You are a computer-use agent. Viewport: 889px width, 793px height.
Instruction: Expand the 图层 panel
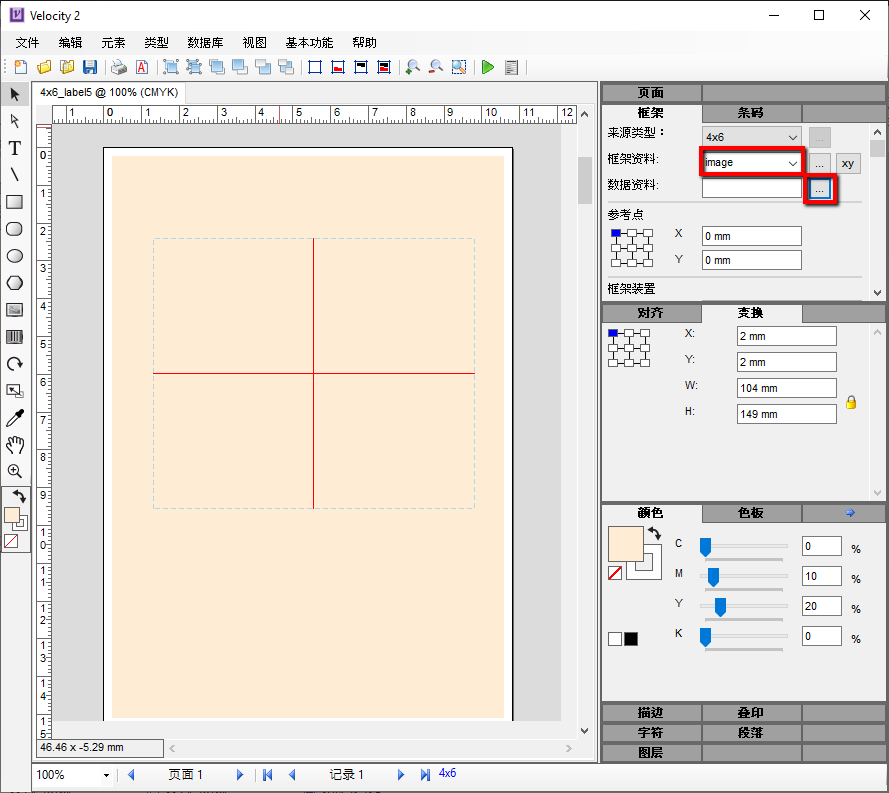click(651, 753)
